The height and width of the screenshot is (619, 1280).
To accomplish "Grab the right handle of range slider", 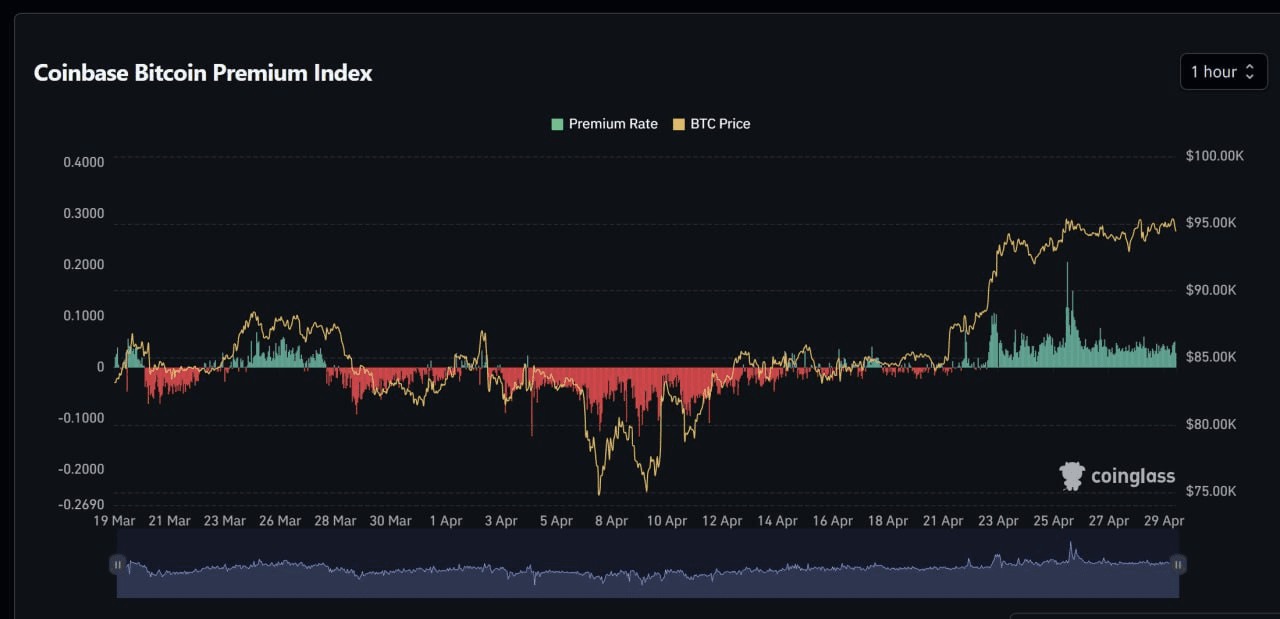I will coord(1177,565).
